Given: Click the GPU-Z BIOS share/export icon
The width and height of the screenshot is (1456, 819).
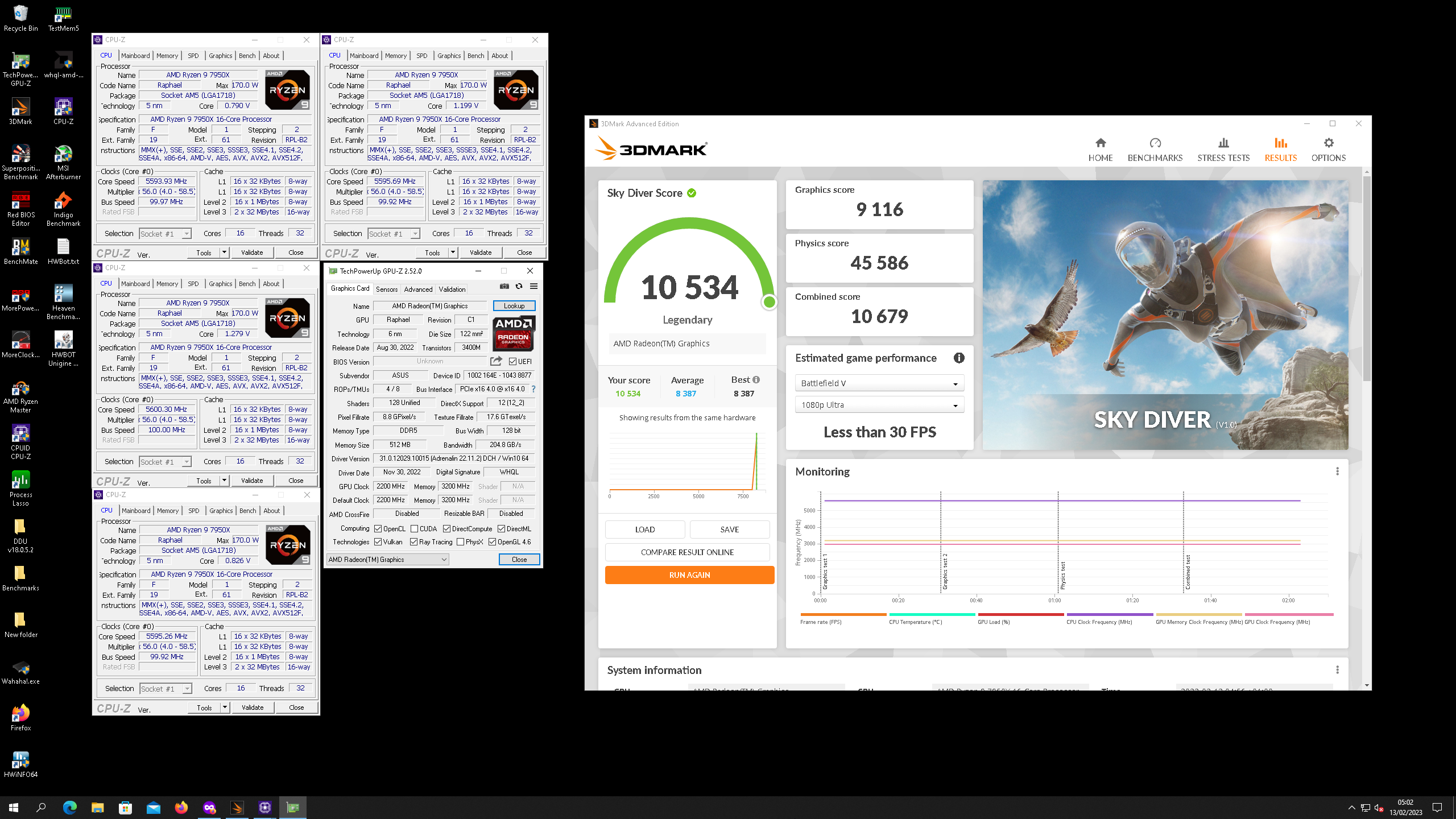Looking at the screenshot, I should (x=496, y=361).
